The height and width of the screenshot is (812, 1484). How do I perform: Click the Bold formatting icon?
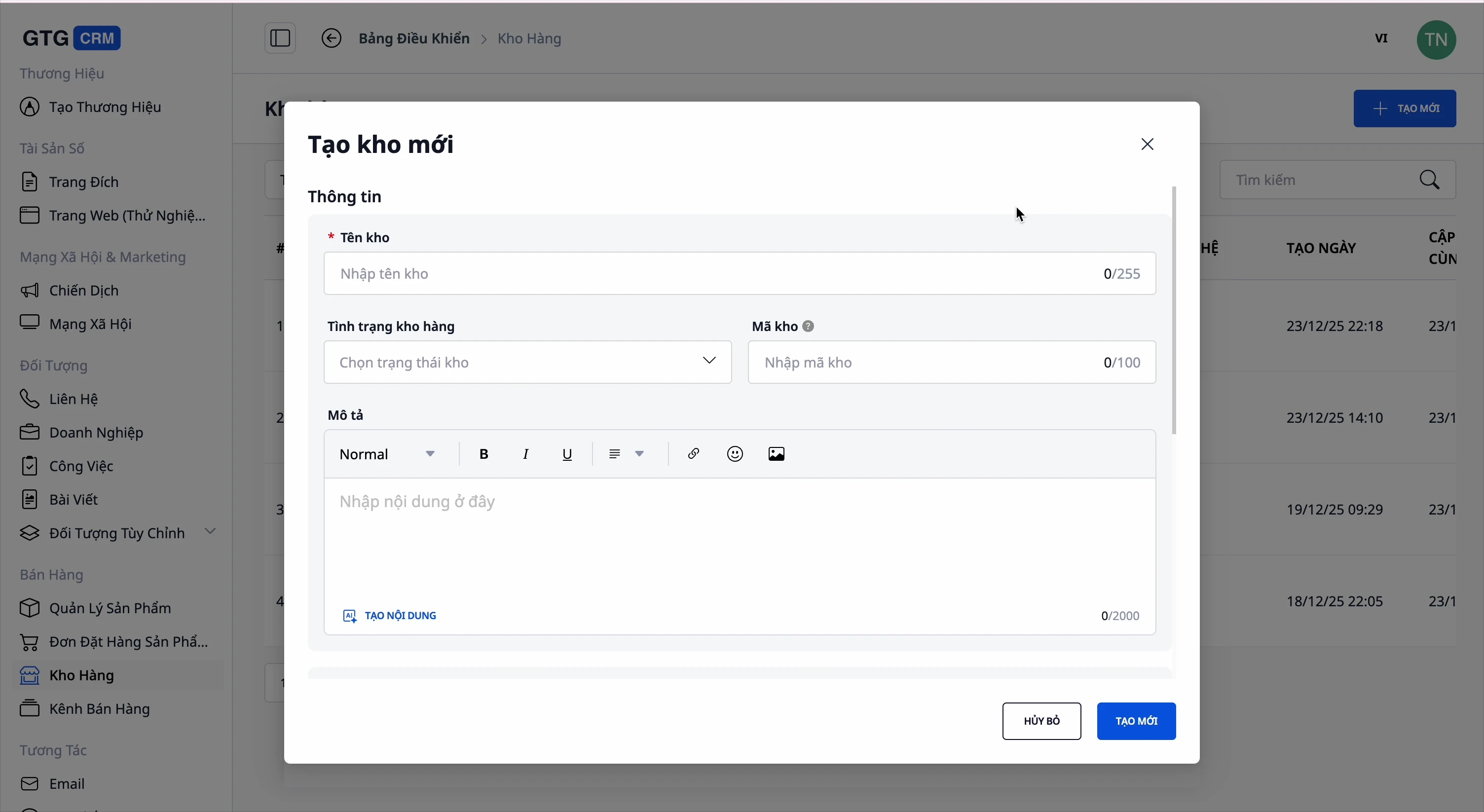[484, 454]
